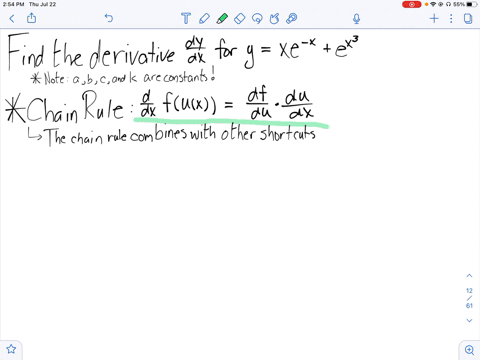Undo the last stroke

click(109, 18)
